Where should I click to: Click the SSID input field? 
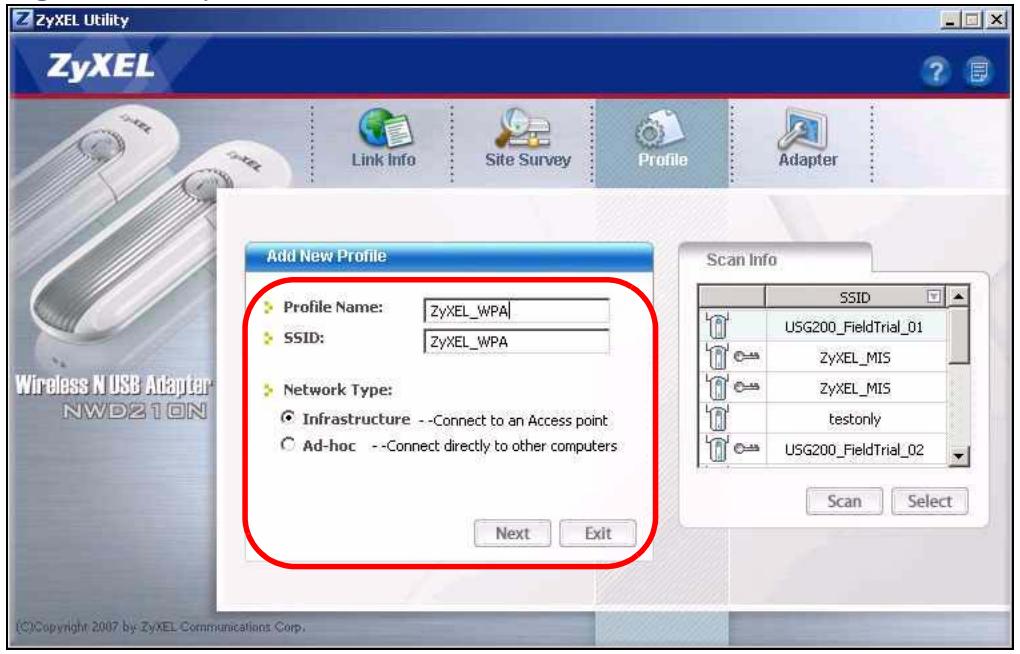coord(517,342)
